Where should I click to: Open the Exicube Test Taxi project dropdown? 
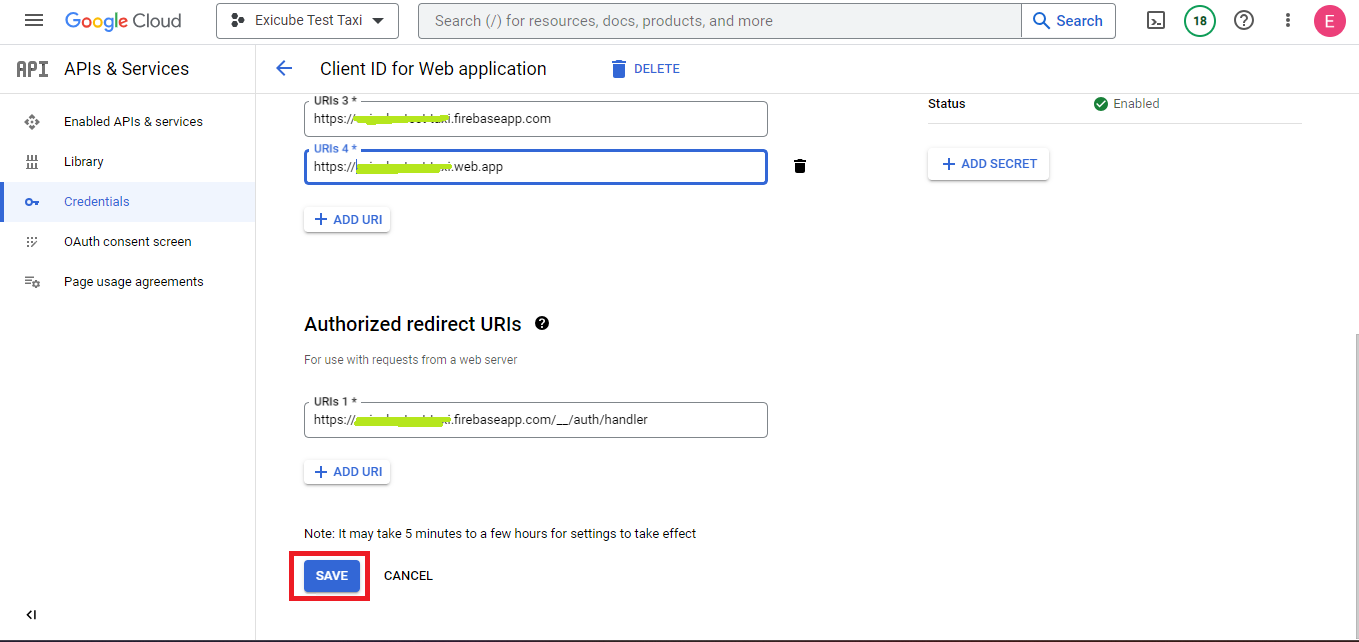[307, 21]
